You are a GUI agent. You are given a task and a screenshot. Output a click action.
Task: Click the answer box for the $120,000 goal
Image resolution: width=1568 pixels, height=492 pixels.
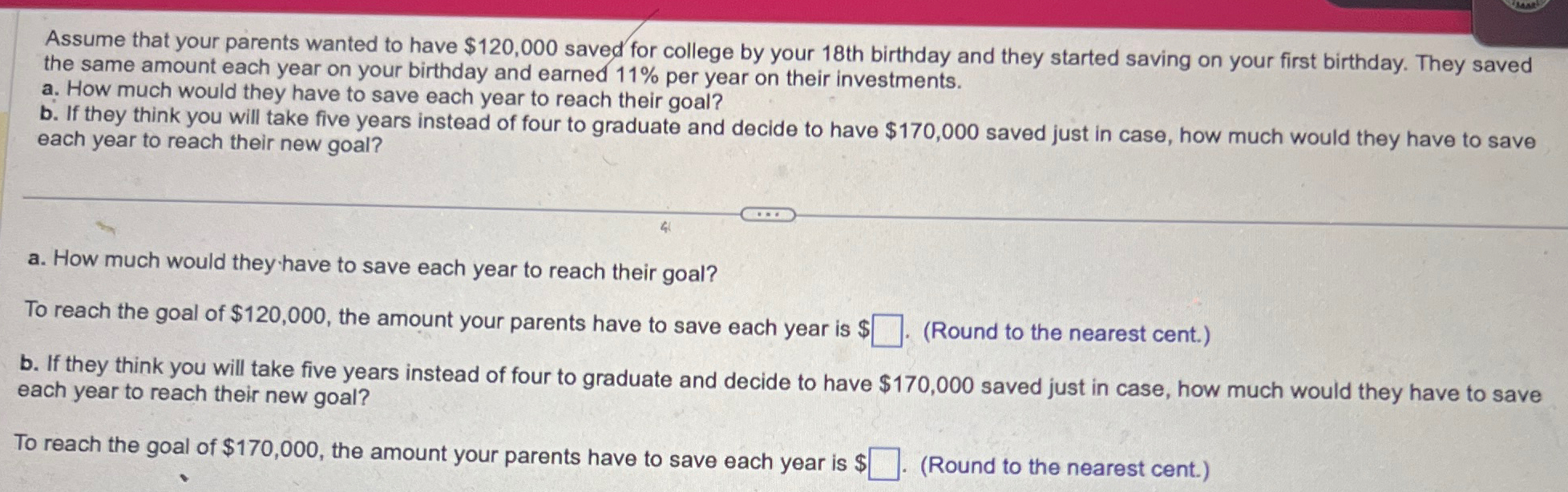[x=887, y=330]
